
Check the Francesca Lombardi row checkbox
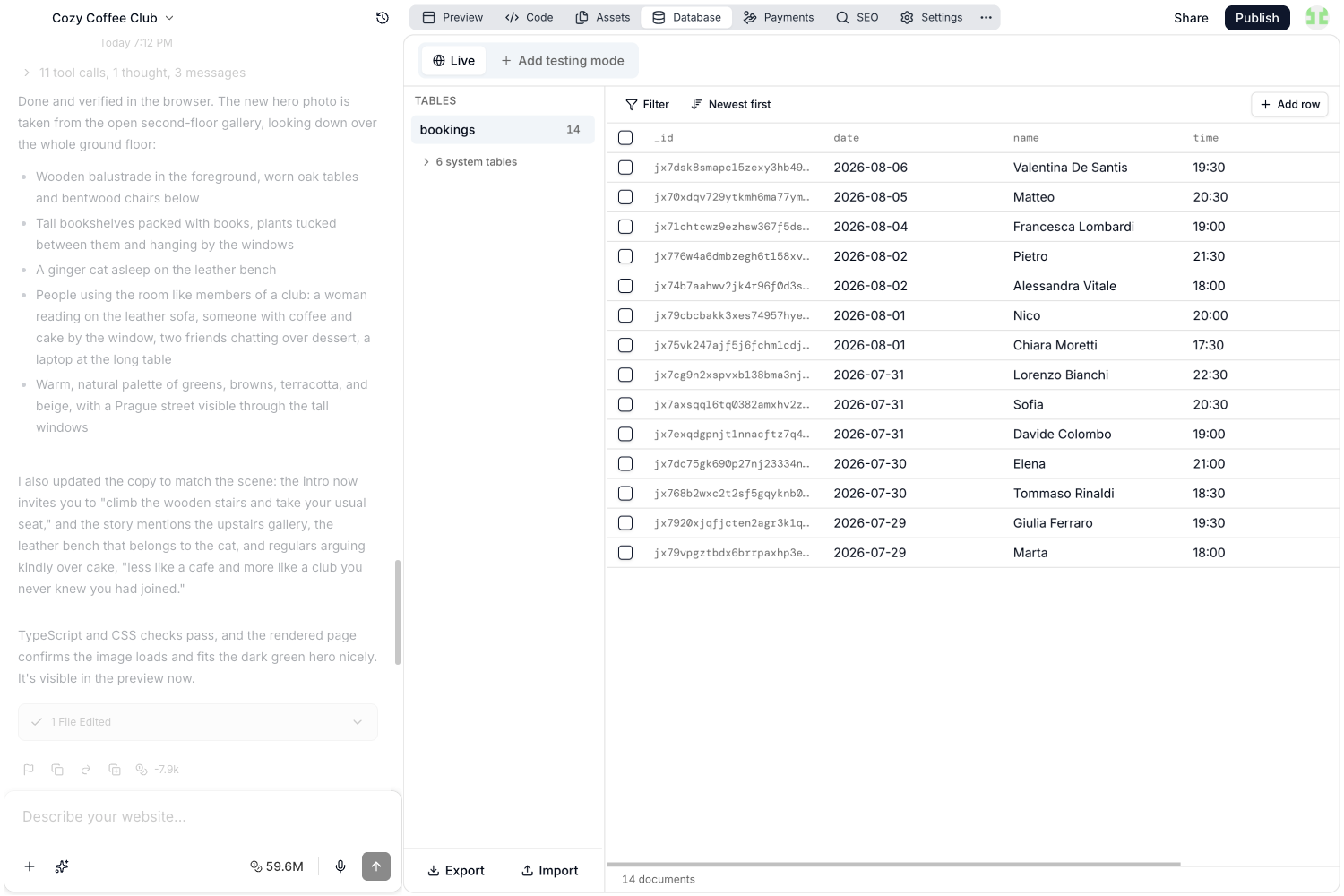tap(625, 227)
